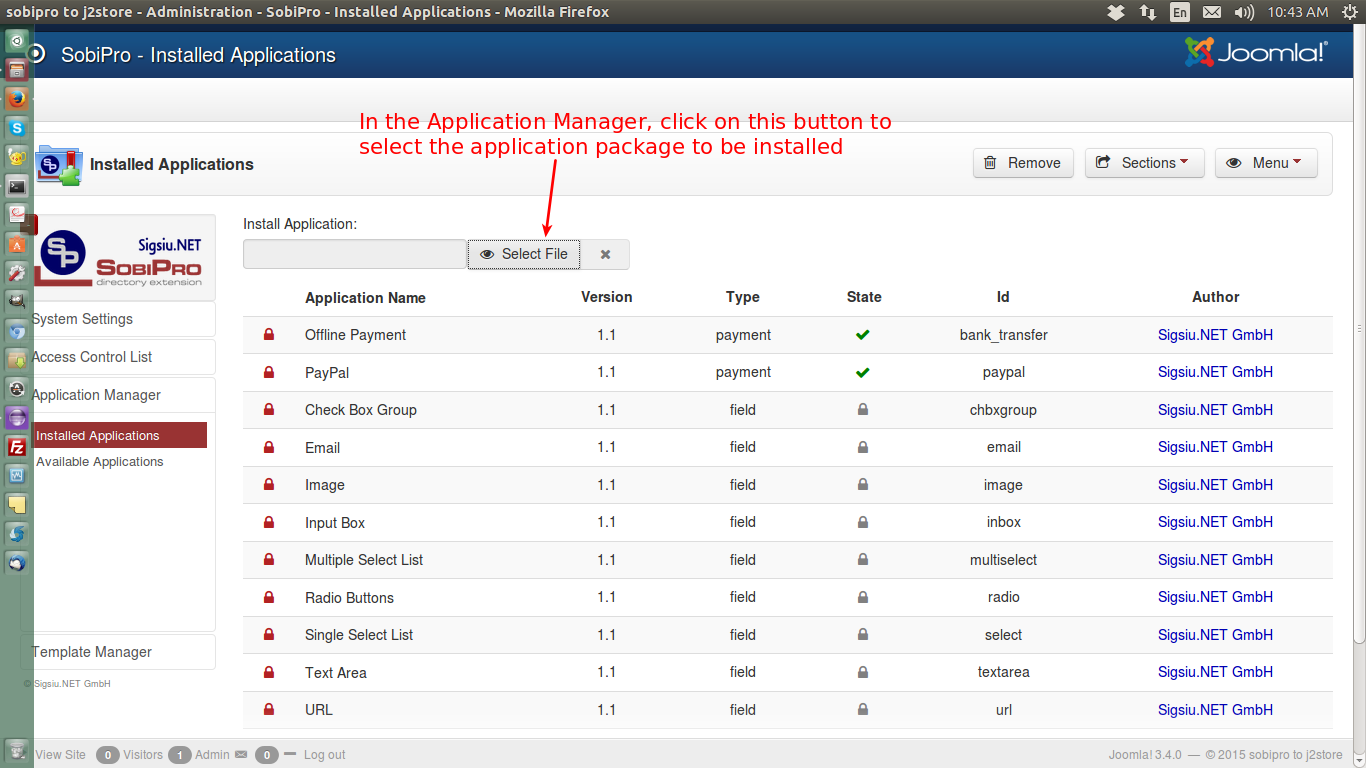
Task: Open the Menu dropdown
Action: [1266, 163]
